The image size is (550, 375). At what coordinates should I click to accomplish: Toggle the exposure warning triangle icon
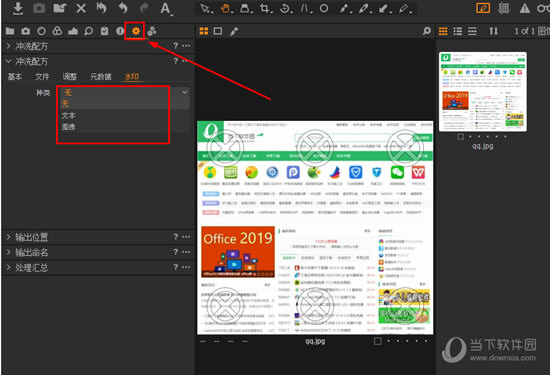[x=525, y=8]
